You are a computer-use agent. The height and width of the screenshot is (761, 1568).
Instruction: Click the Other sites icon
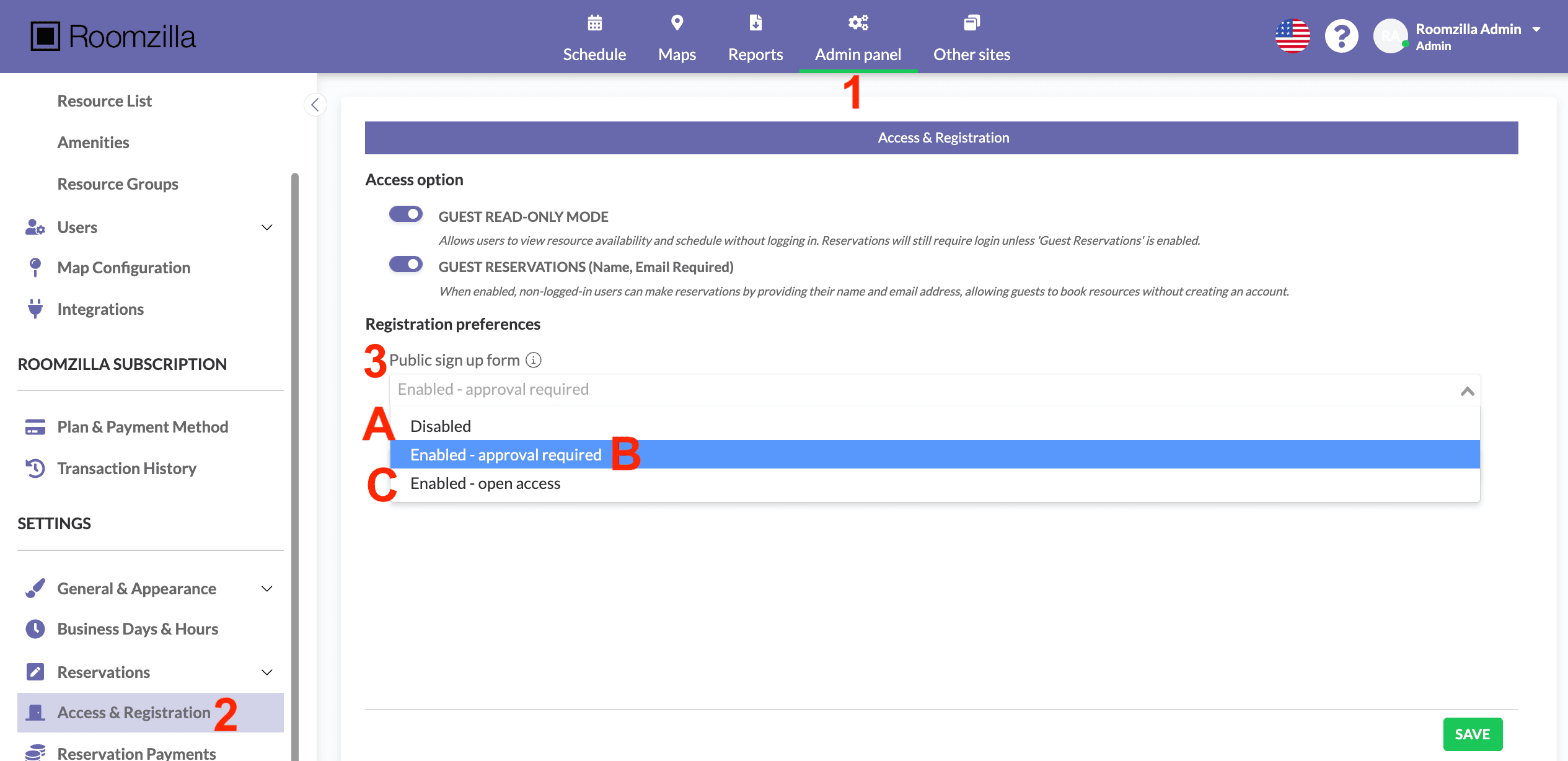(971, 23)
